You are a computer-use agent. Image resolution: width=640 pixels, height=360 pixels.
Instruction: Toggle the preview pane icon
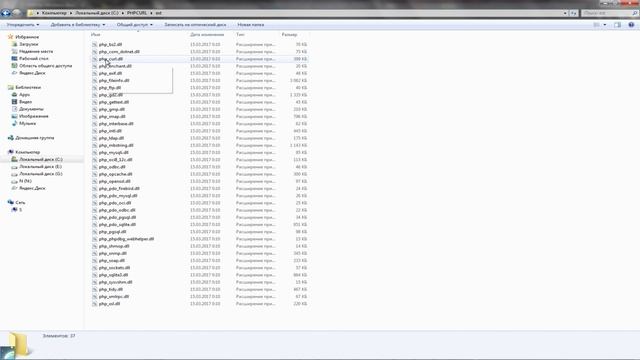coord(617,25)
